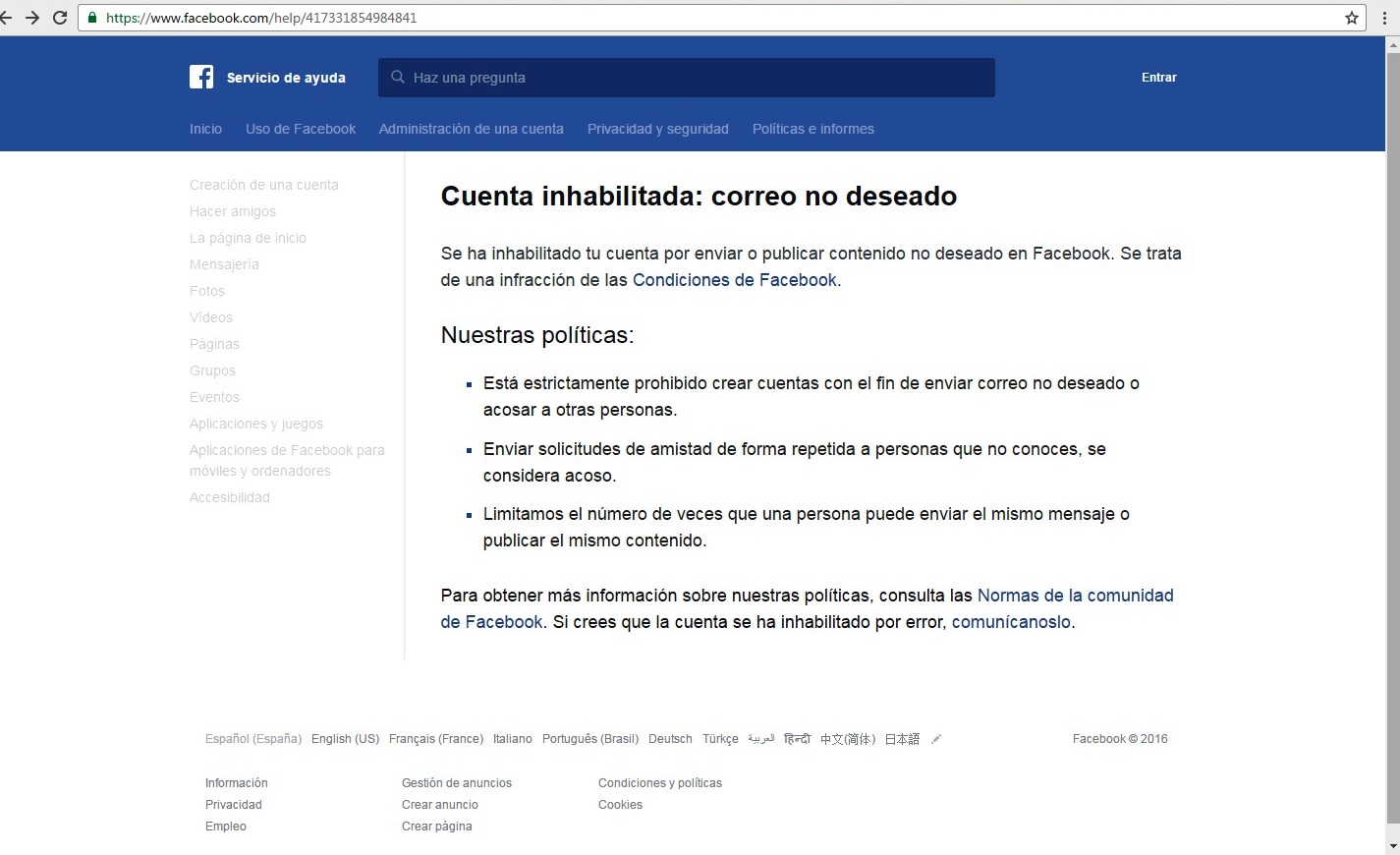Screen dimensions: 1400x855
Task: Open Hacer amigos sidebar link
Action: (233, 211)
